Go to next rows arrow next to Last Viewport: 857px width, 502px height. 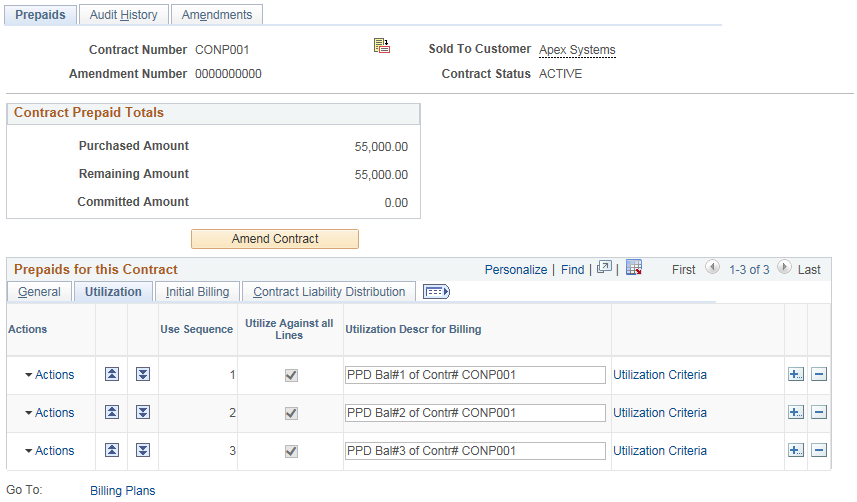784,267
